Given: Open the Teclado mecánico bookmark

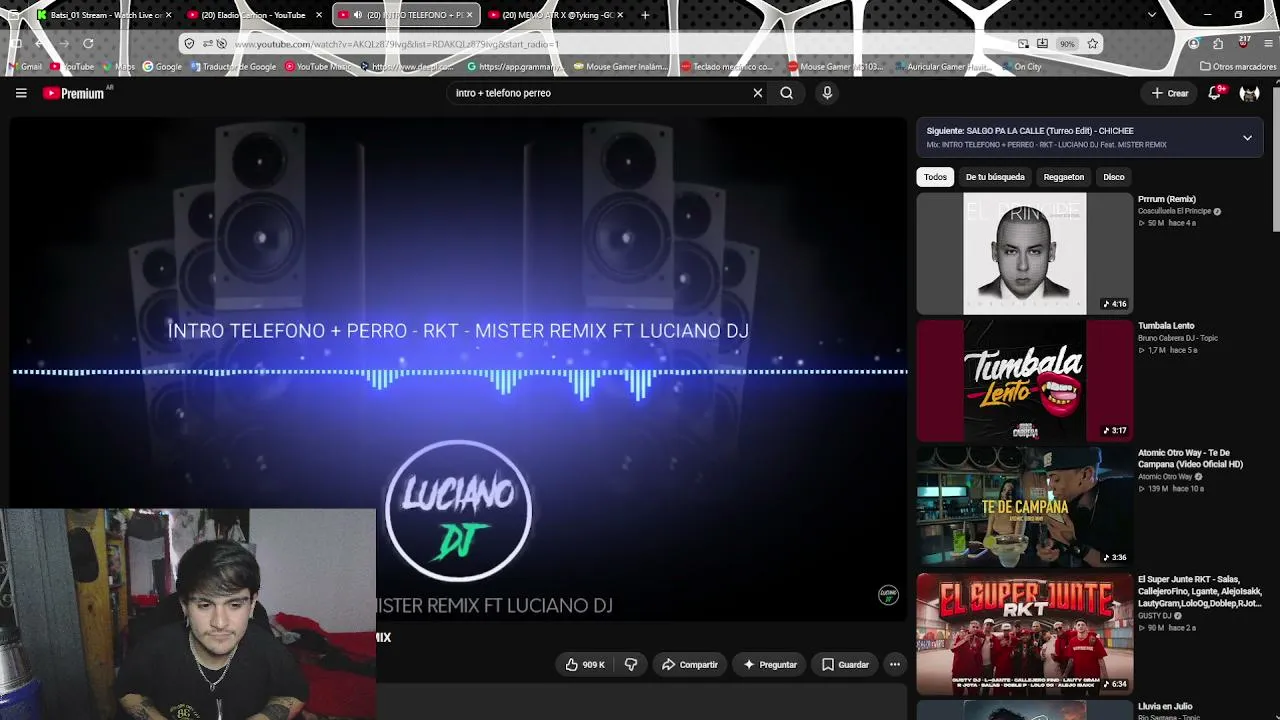Looking at the screenshot, I should (x=728, y=67).
